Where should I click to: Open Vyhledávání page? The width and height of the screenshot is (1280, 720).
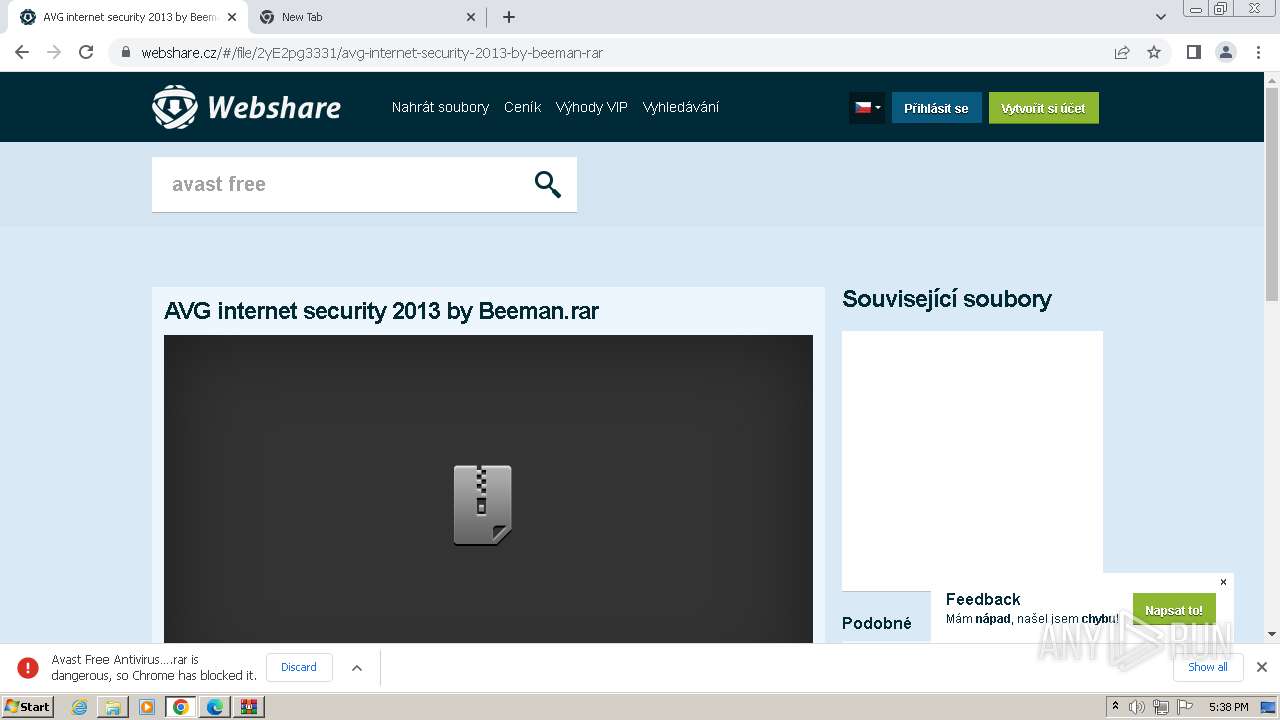pos(681,107)
